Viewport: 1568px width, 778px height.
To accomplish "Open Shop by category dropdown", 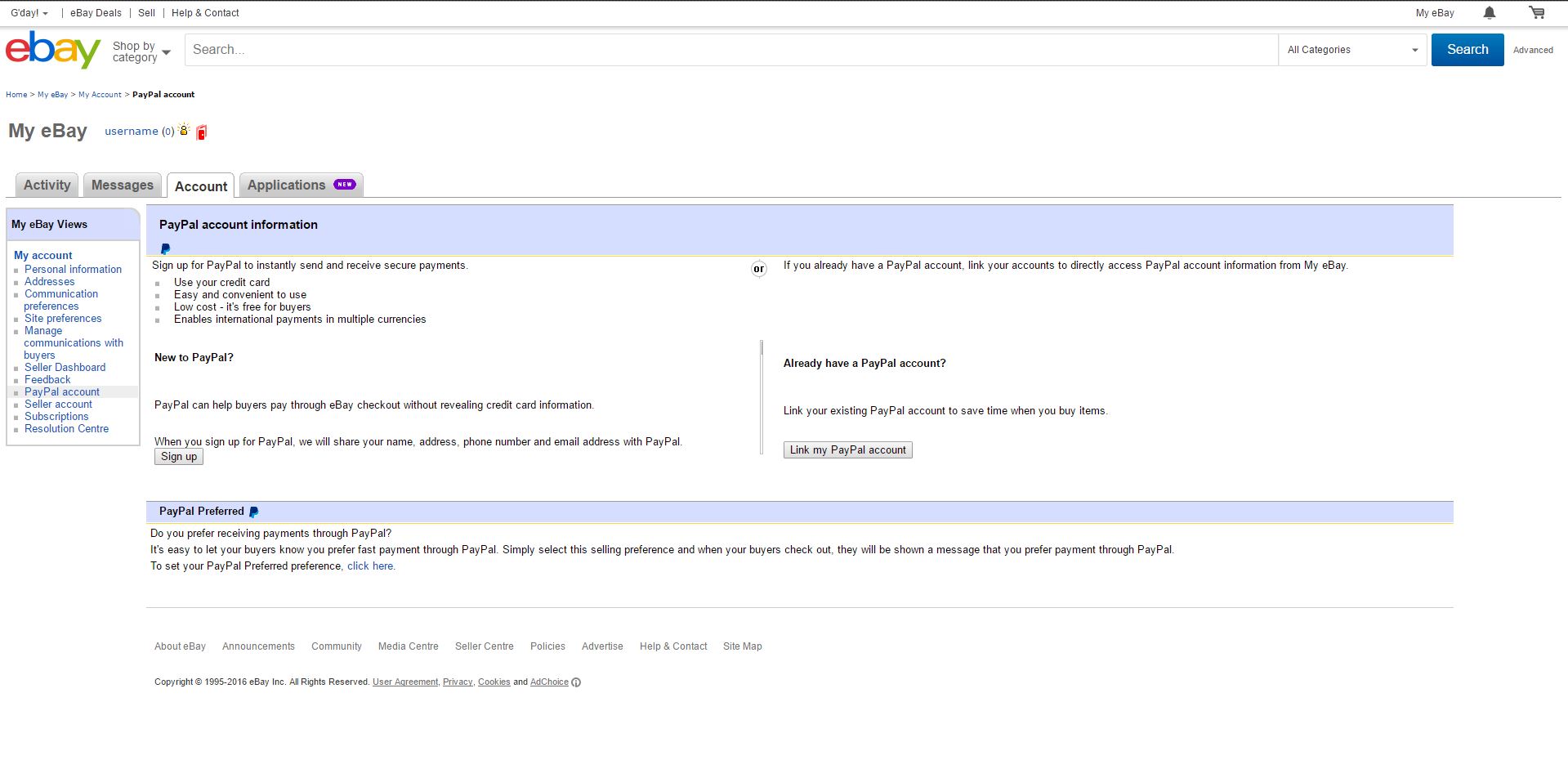I will click(x=141, y=51).
